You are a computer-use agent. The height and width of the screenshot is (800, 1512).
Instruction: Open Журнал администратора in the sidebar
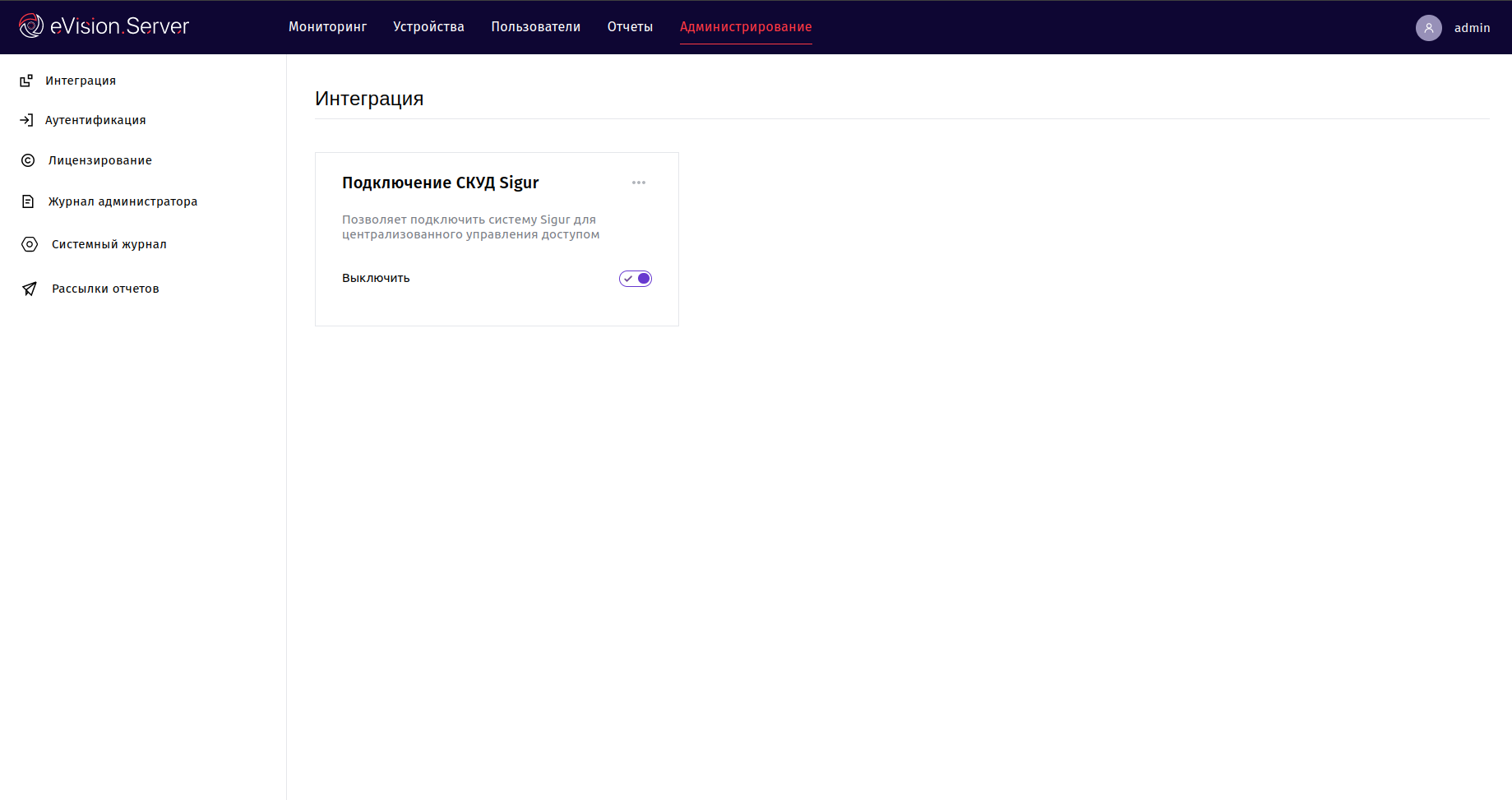[x=123, y=201]
